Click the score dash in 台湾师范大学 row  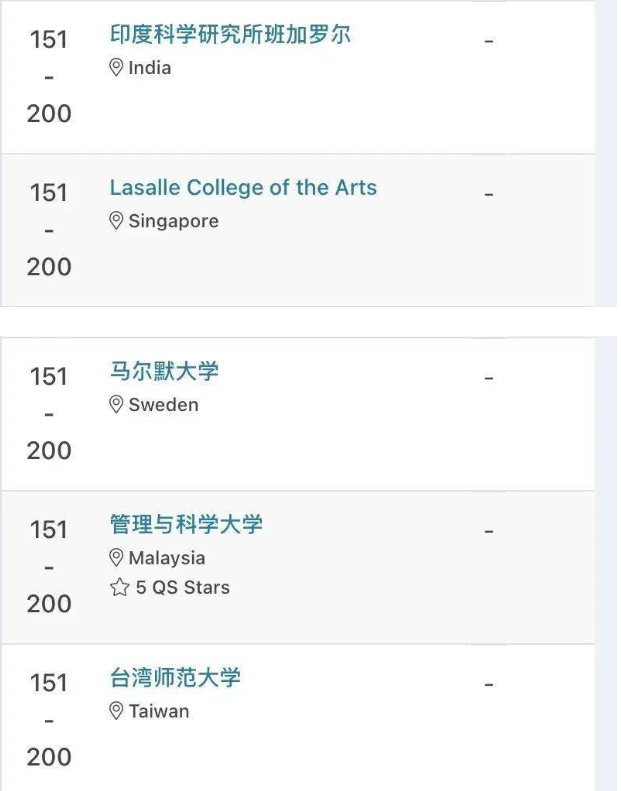(x=488, y=685)
